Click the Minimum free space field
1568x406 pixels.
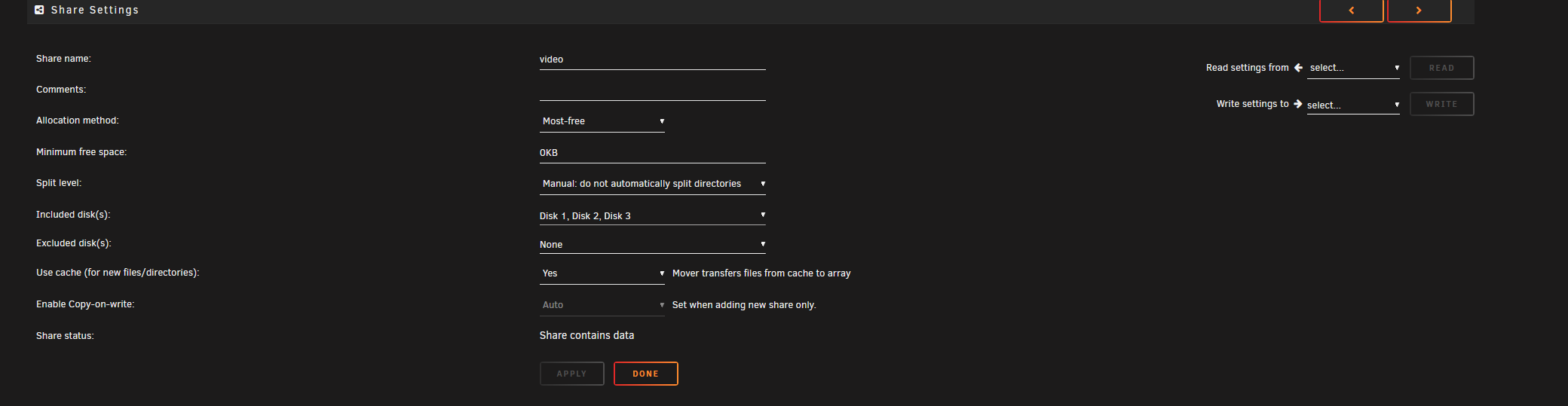point(653,153)
